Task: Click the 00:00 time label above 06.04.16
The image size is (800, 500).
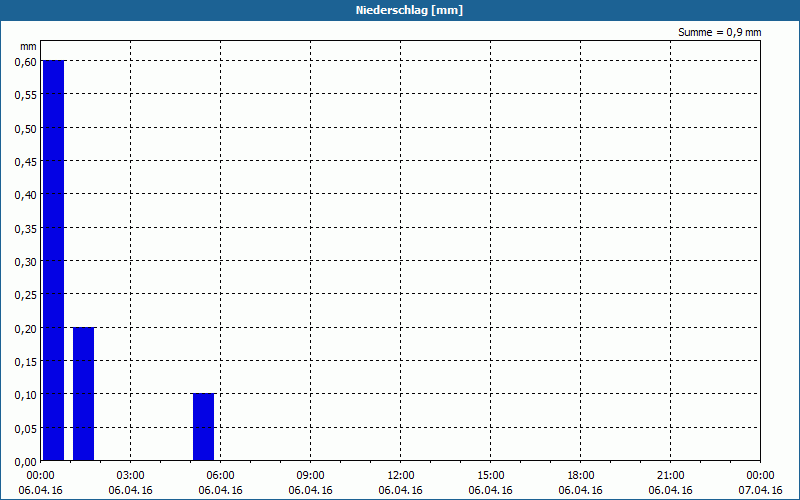Action: coord(40,476)
